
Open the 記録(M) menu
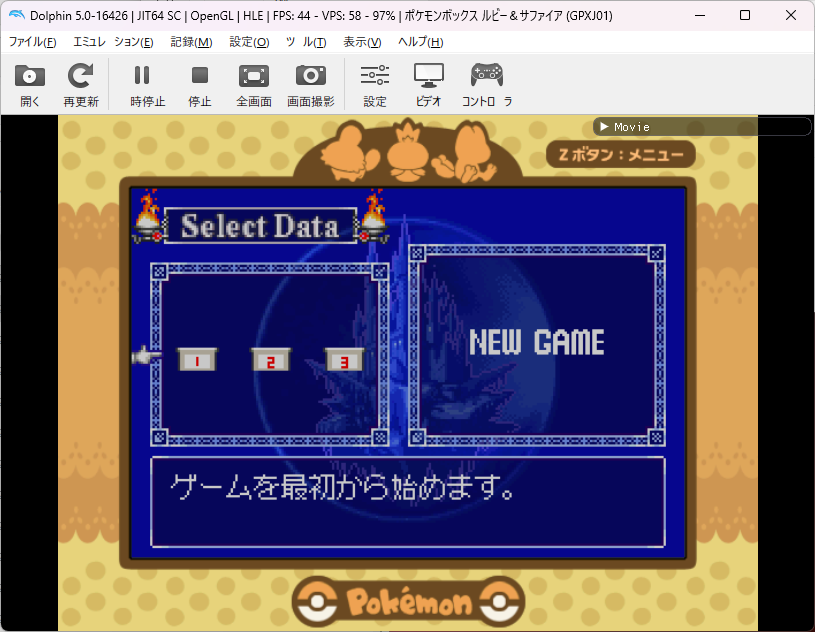pos(191,42)
